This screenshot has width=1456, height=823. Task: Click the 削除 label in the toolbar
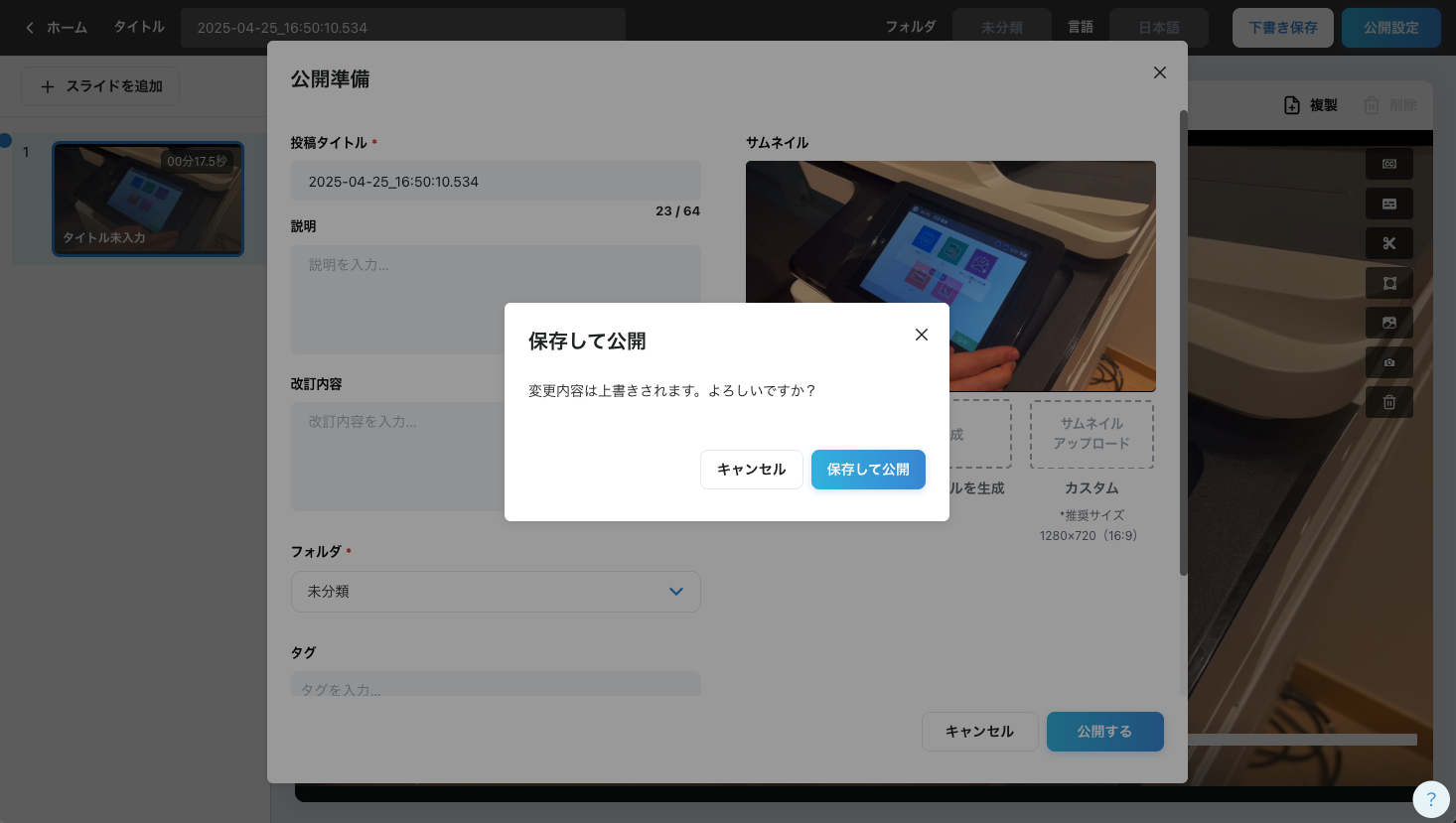1403,105
